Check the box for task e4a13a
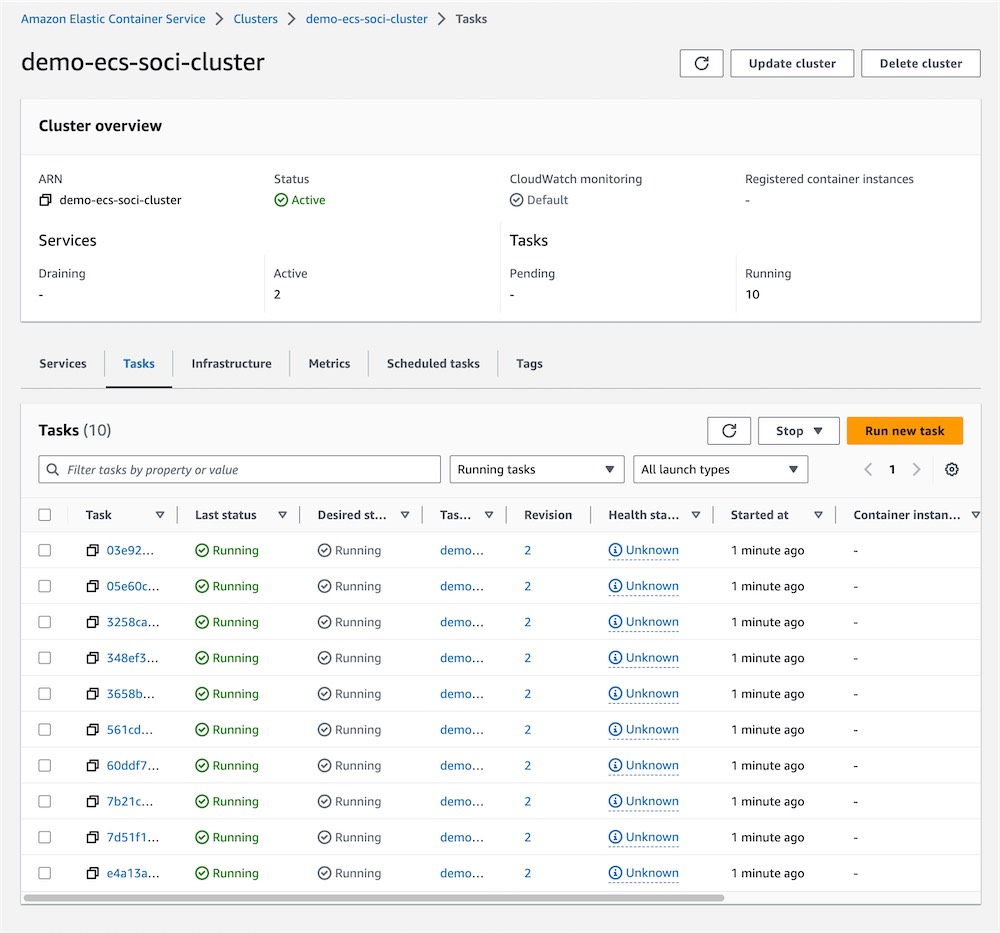Image resolution: width=1000 pixels, height=933 pixels. tap(45, 872)
